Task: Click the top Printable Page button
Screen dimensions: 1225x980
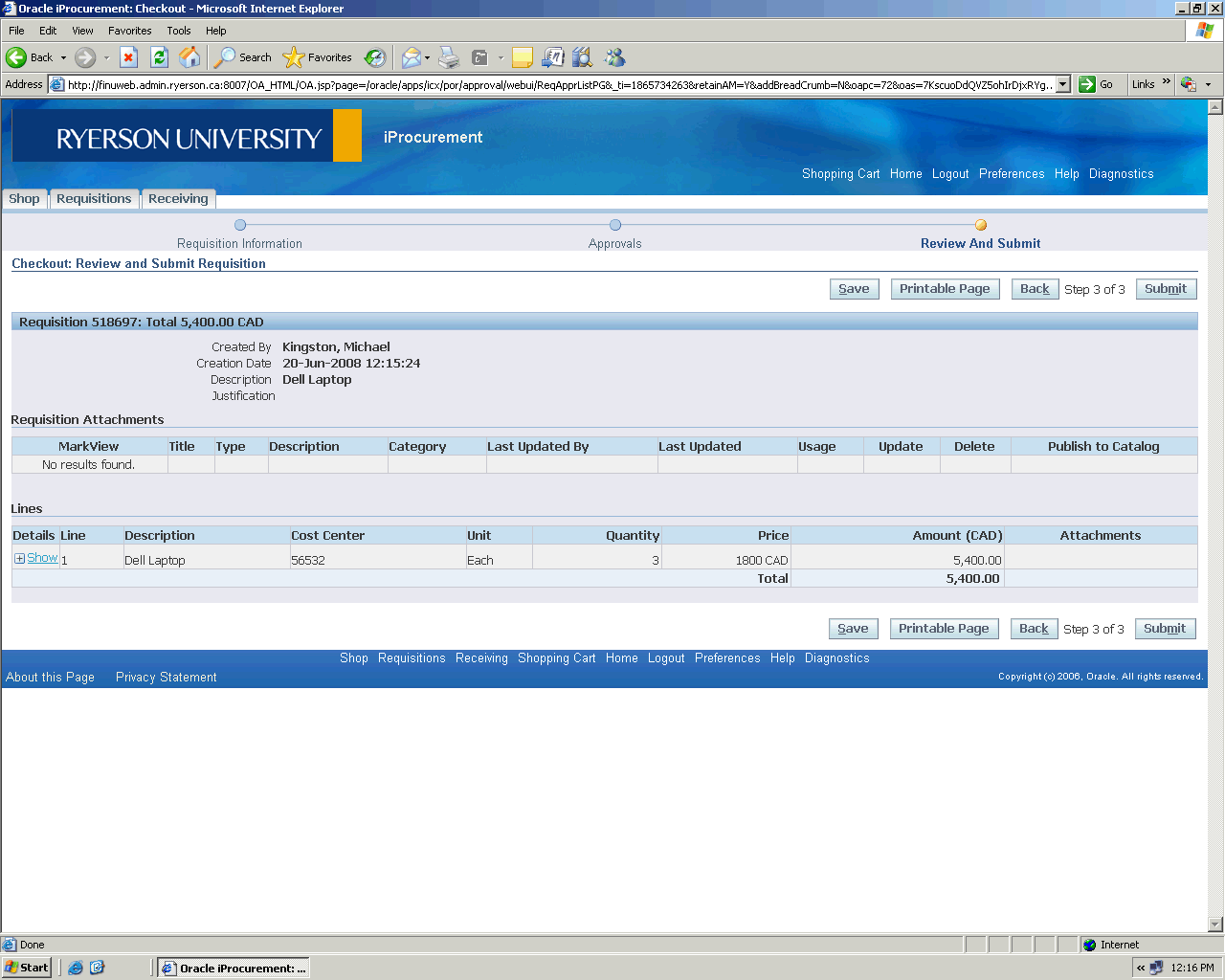Action: 945,289
